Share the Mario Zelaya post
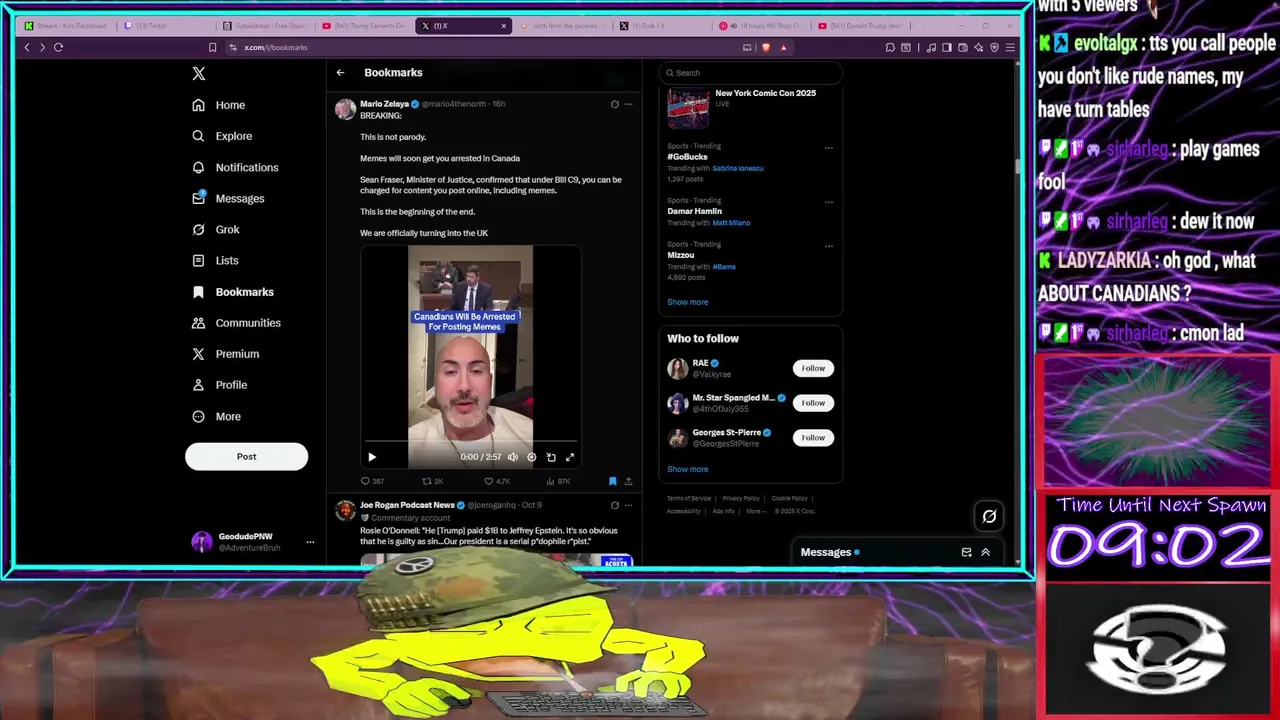The image size is (1280, 720). [x=628, y=481]
